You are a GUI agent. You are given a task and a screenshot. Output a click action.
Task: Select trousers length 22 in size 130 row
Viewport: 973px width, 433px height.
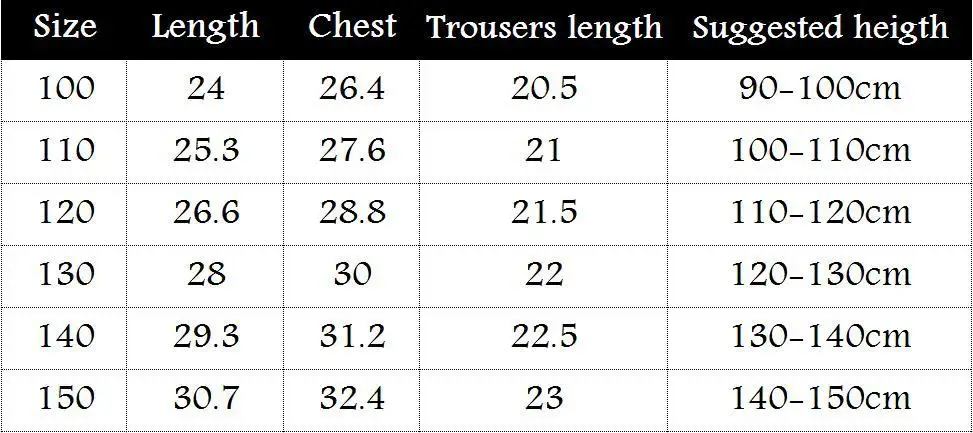coord(544,275)
